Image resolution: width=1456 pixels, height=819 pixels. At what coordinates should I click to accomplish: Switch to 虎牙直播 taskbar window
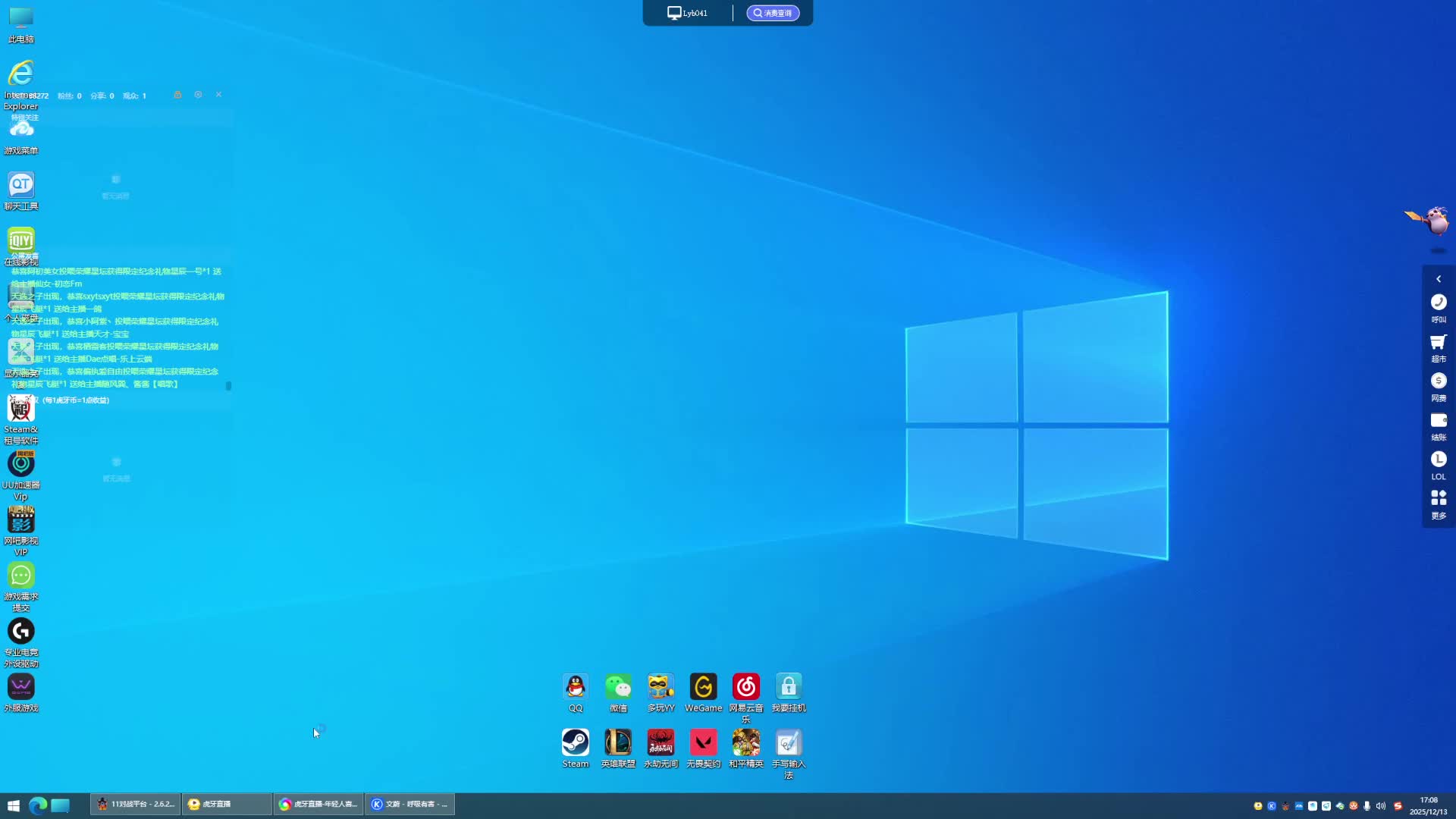226,805
